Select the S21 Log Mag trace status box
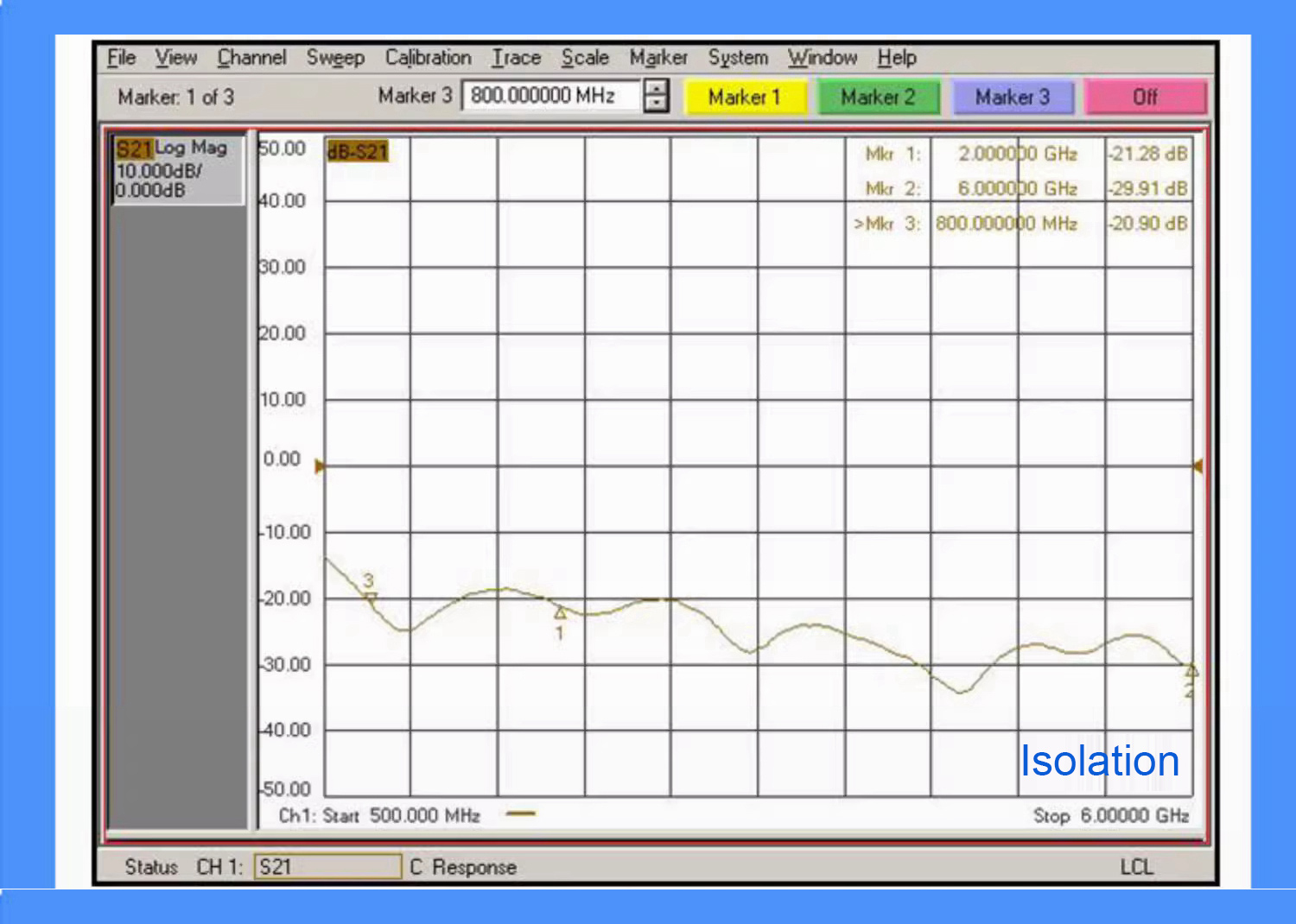Screen dimensions: 1296x924 point(177,169)
